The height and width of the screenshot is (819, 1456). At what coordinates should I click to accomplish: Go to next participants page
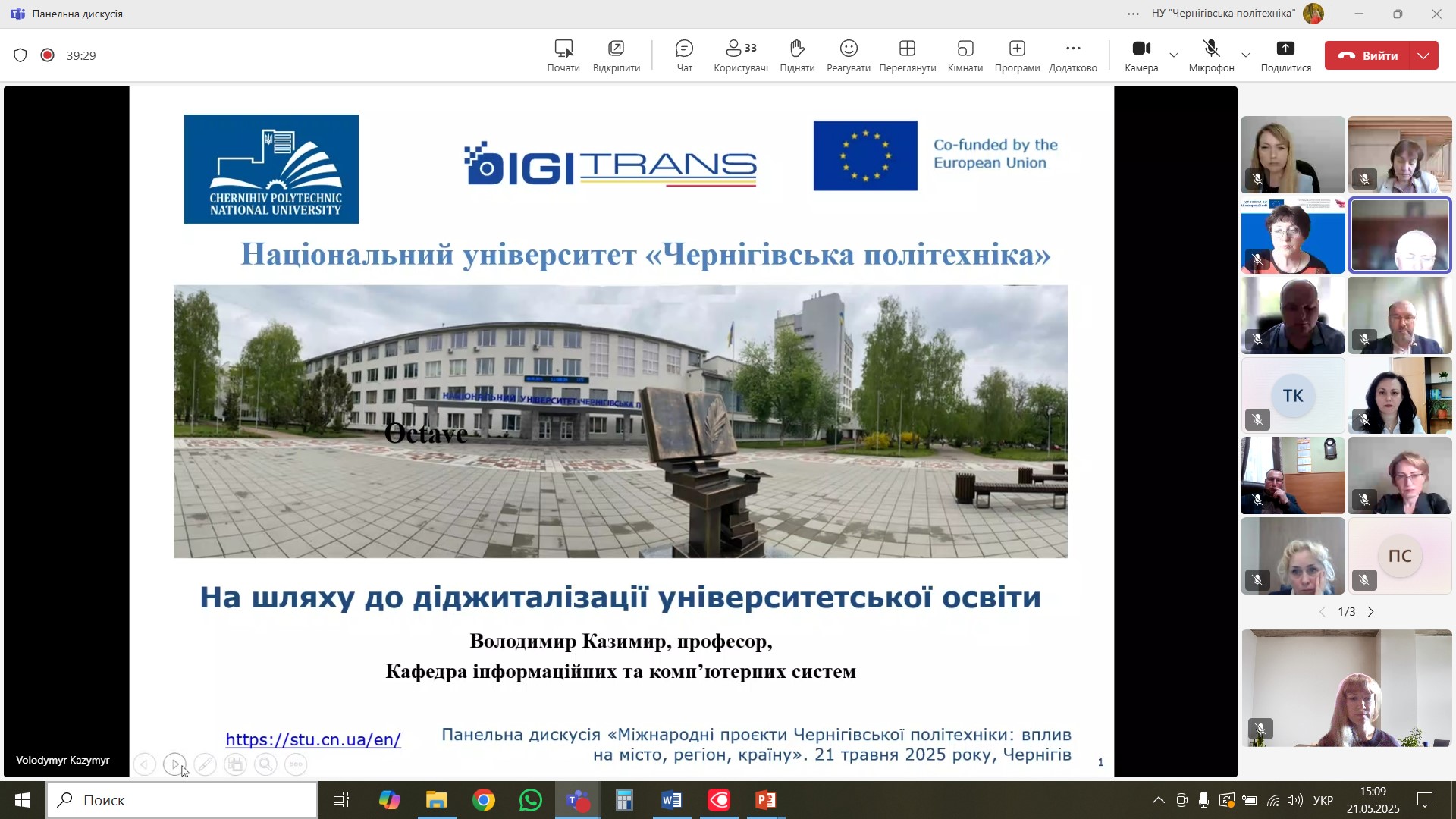[1371, 612]
